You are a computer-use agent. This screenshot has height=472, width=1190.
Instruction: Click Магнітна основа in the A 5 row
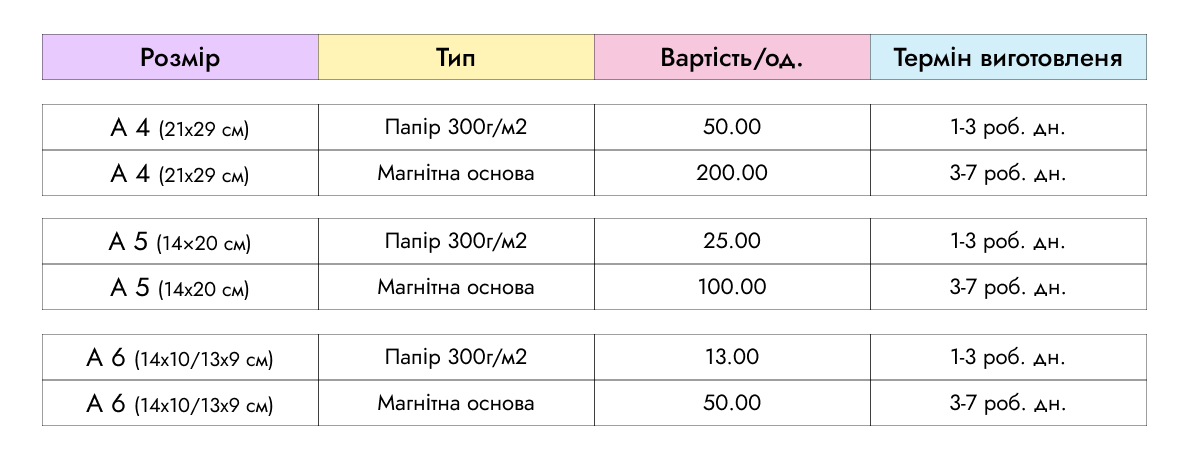[456, 287]
